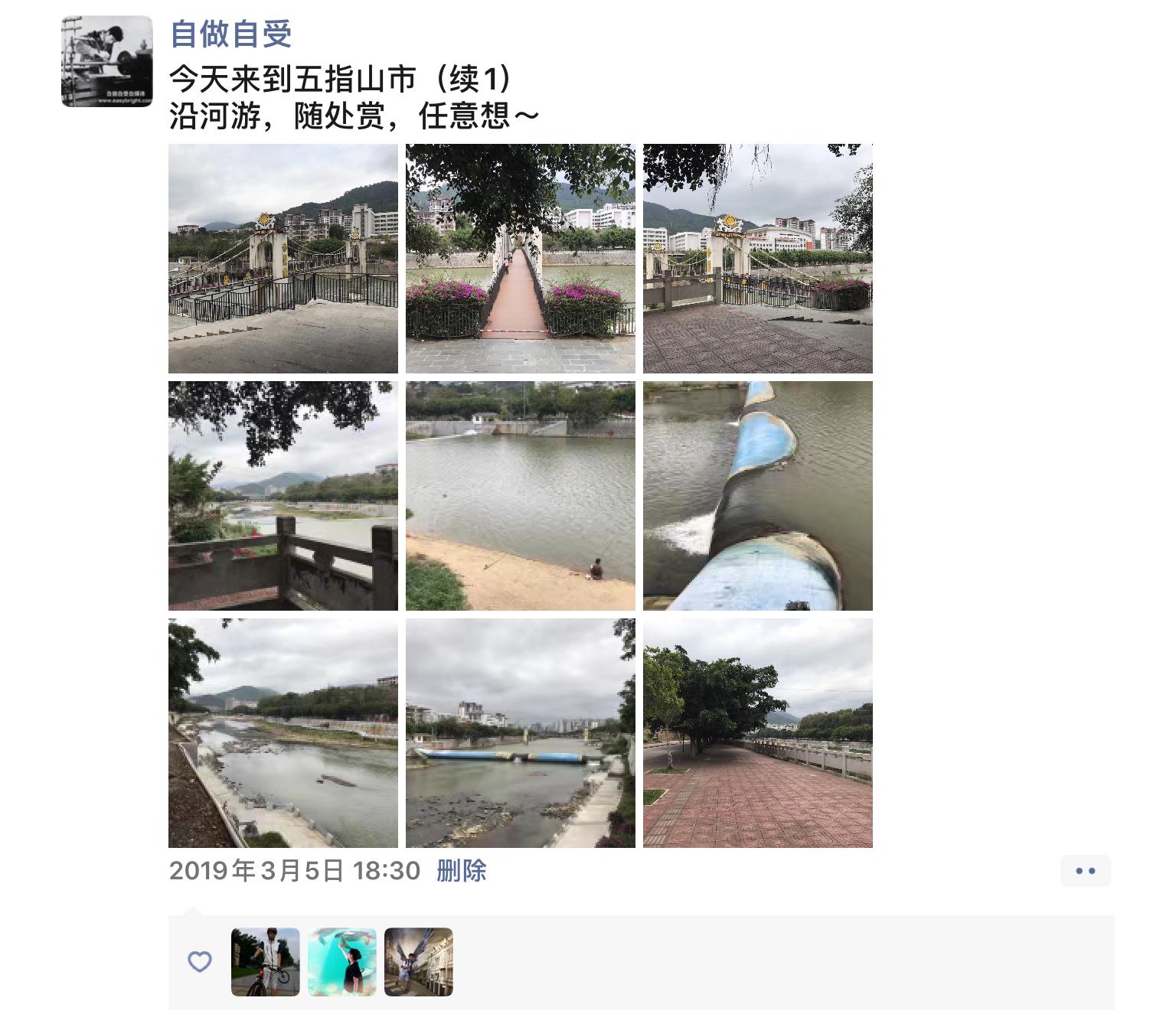Open the sandy riverbank fisherman photo
This screenshot has height=1014, width=1176.
coord(521,496)
